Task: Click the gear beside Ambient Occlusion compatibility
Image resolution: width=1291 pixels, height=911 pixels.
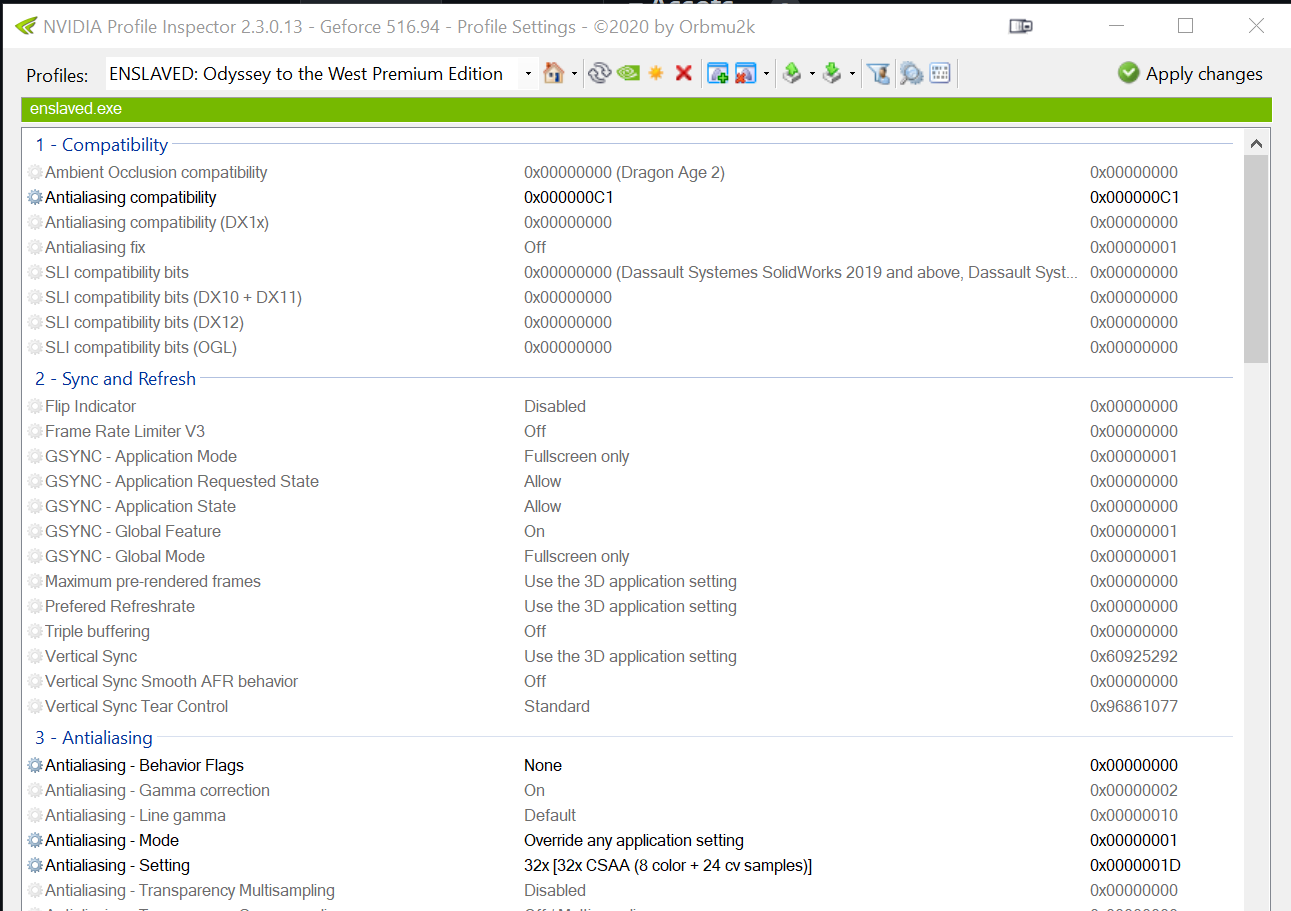Action: pyautogui.click(x=35, y=173)
